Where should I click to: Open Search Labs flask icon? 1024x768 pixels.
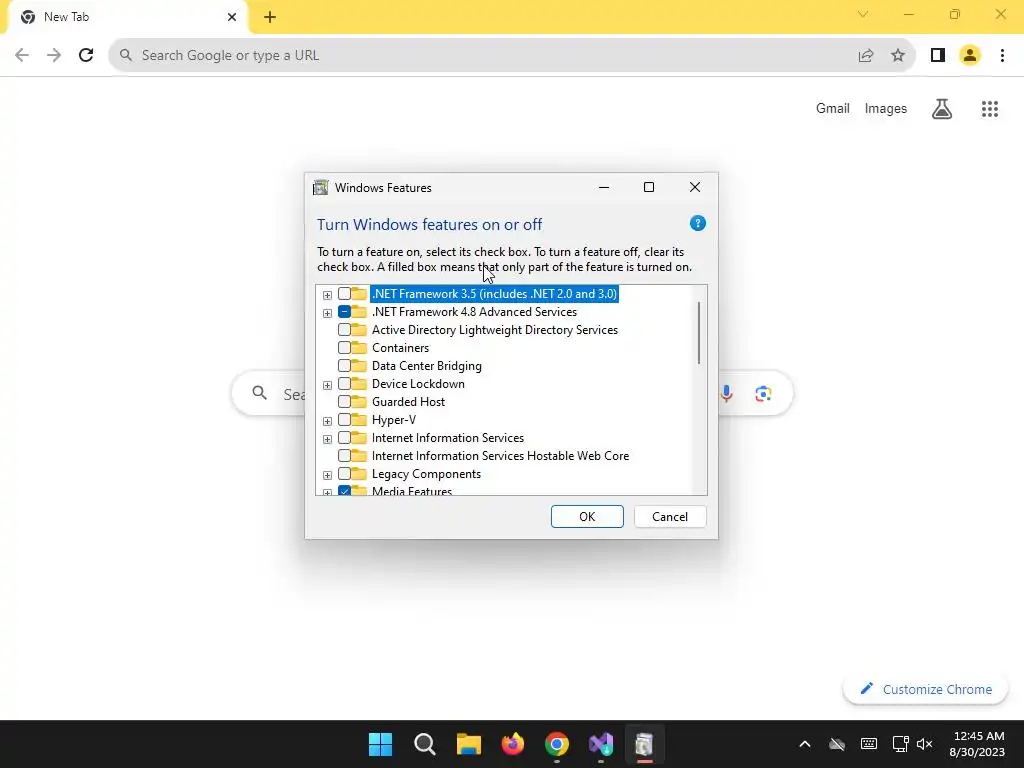(942, 108)
